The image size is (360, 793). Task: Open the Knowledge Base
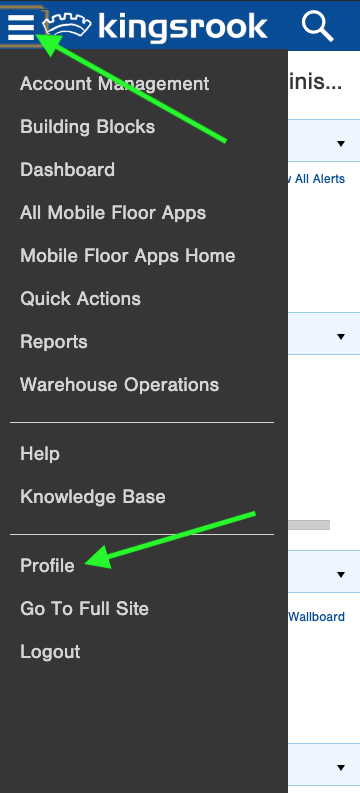pyautogui.click(x=93, y=497)
